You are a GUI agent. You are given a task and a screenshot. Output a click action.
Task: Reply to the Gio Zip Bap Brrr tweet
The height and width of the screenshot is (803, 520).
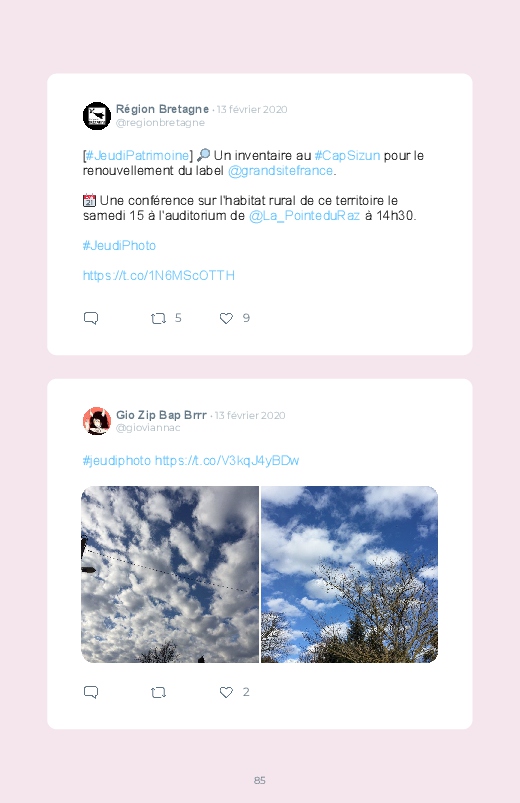pyautogui.click(x=91, y=692)
